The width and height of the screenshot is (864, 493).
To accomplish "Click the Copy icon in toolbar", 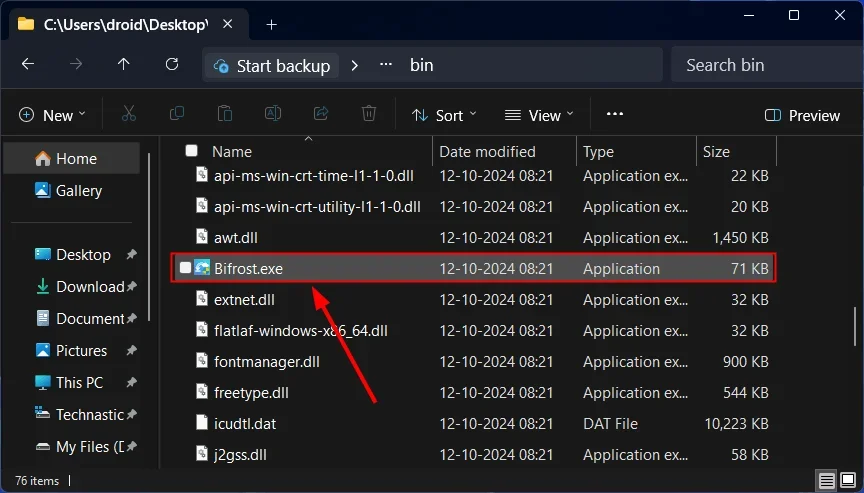I will [x=176, y=114].
